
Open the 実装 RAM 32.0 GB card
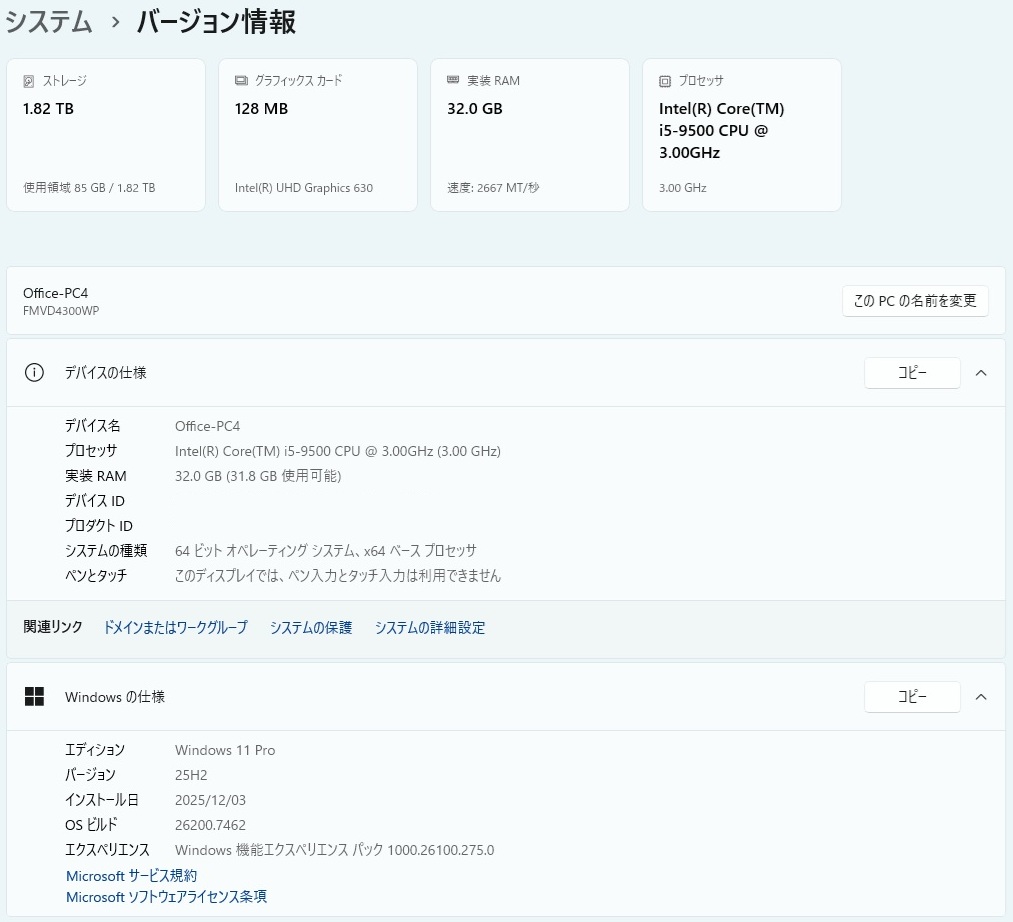coord(530,135)
